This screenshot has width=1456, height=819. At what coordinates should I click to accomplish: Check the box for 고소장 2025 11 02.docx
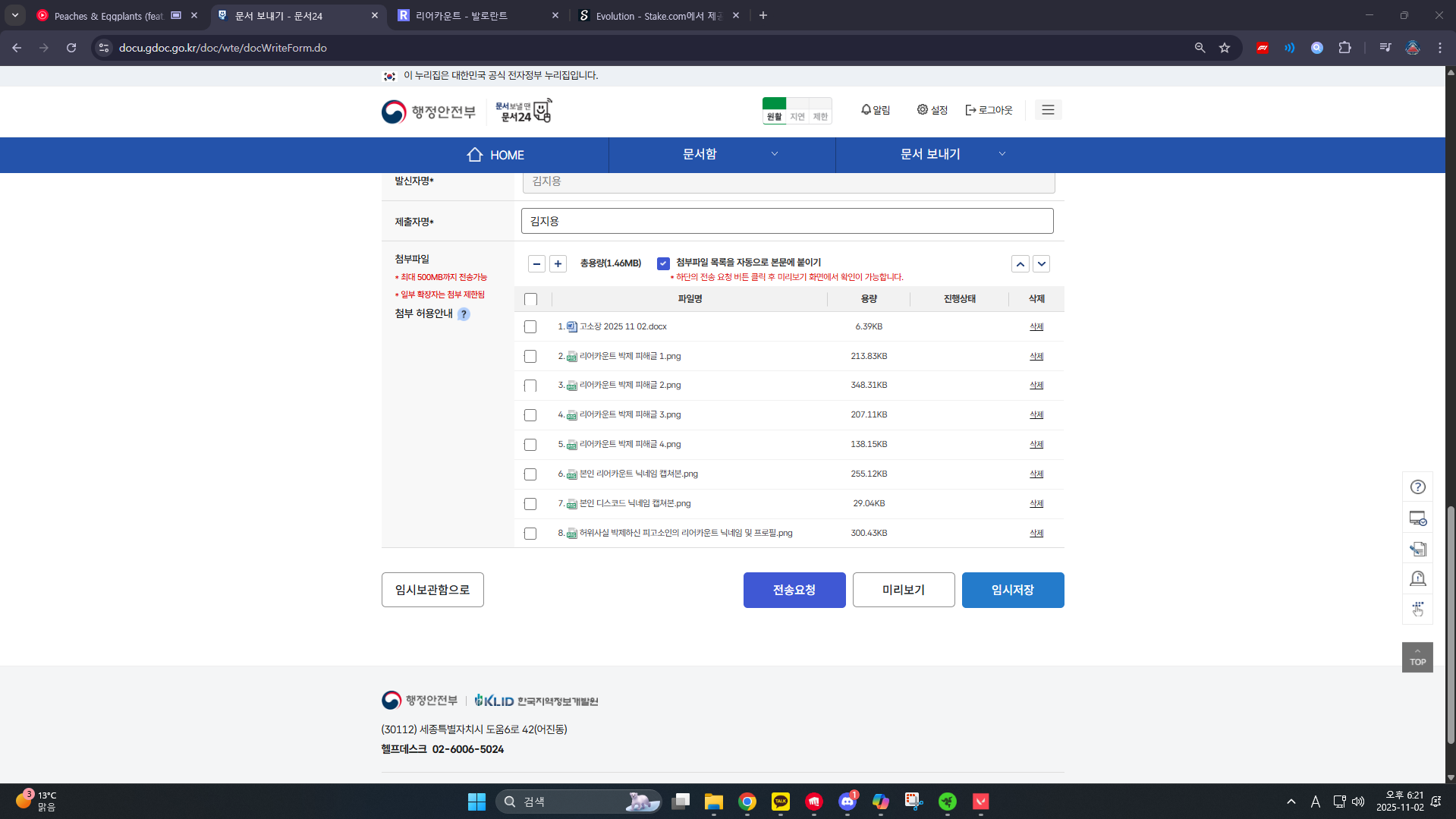(530, 327)
